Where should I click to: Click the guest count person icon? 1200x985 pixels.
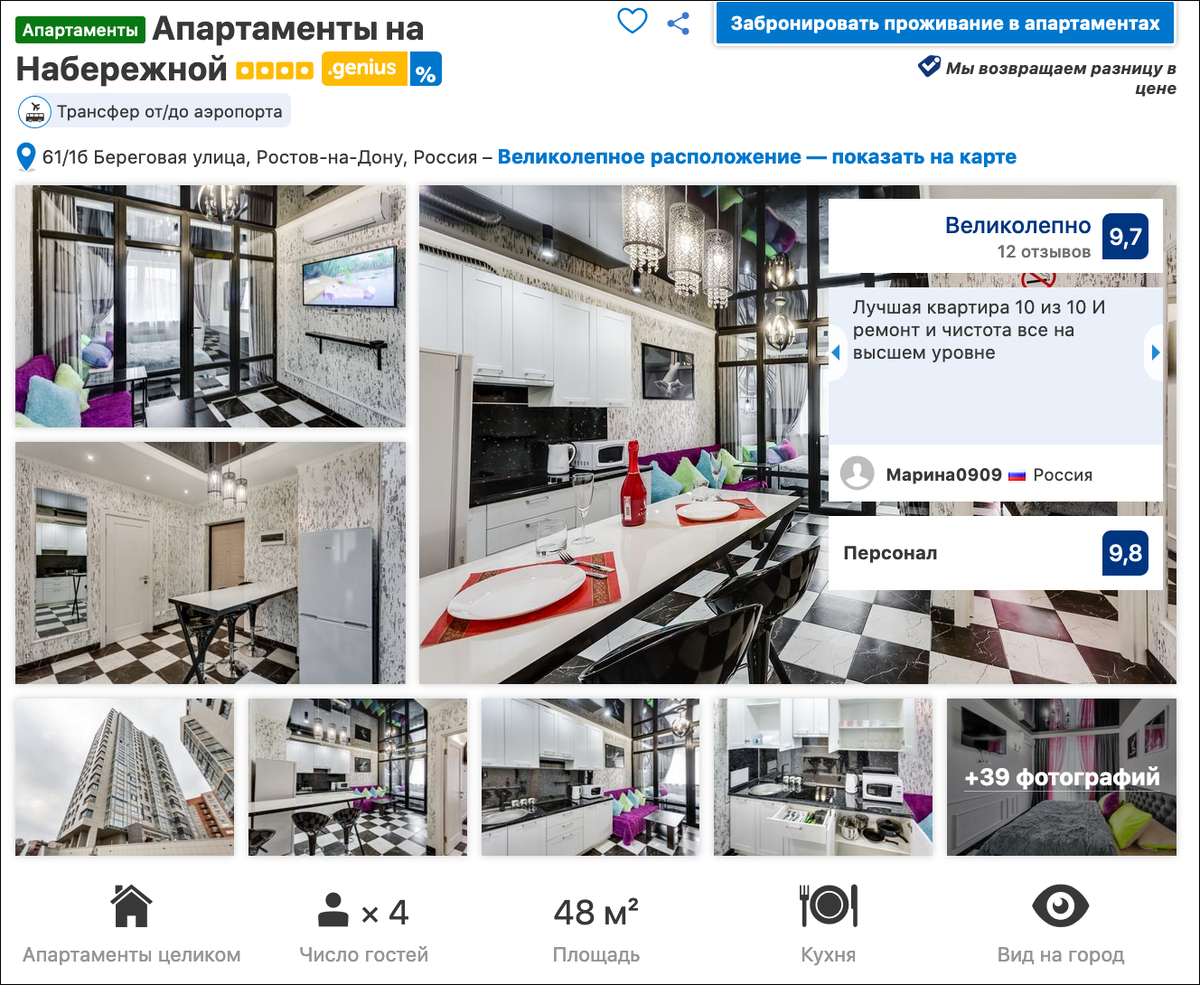tap(334, 911)
